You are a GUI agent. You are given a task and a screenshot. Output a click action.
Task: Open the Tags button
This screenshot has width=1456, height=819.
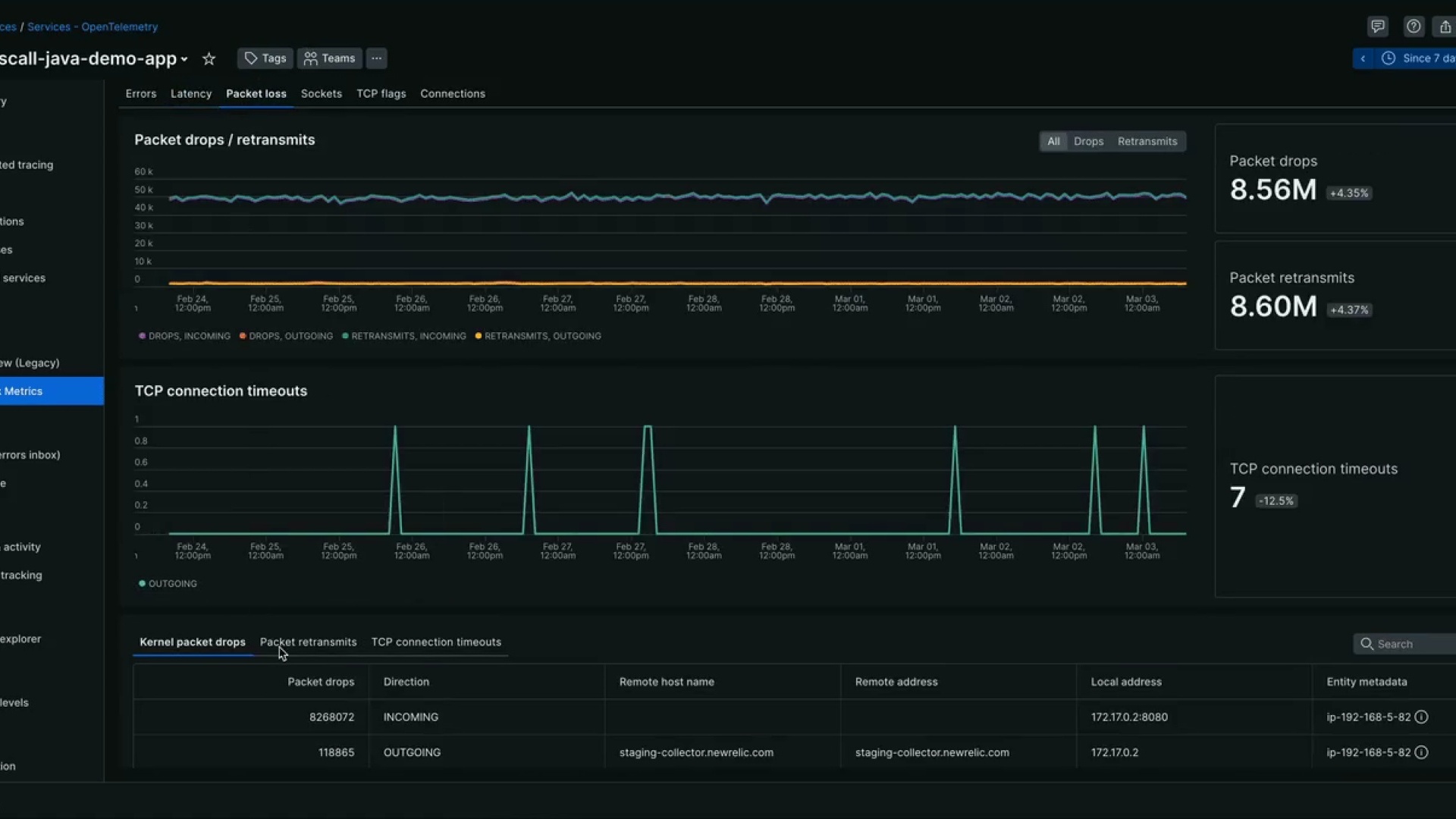coord(265,58)
